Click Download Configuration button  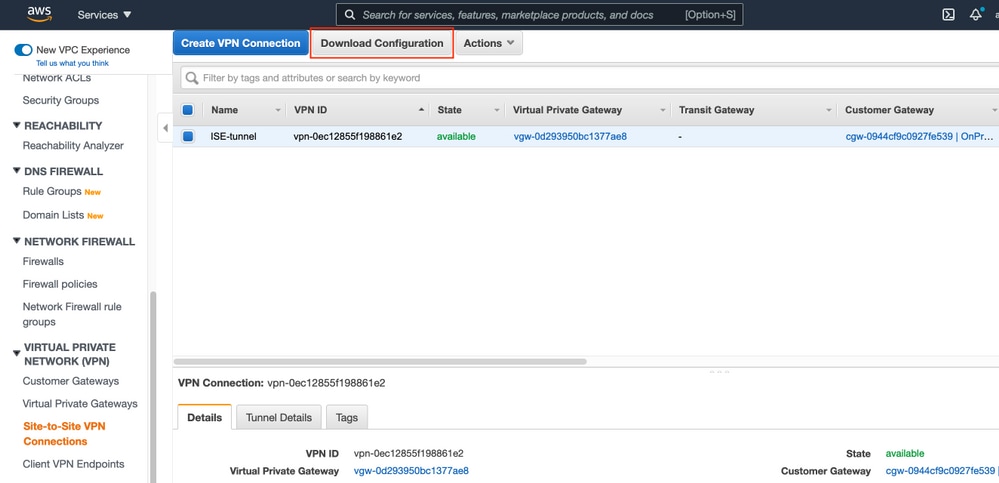[x=382, y=43]
